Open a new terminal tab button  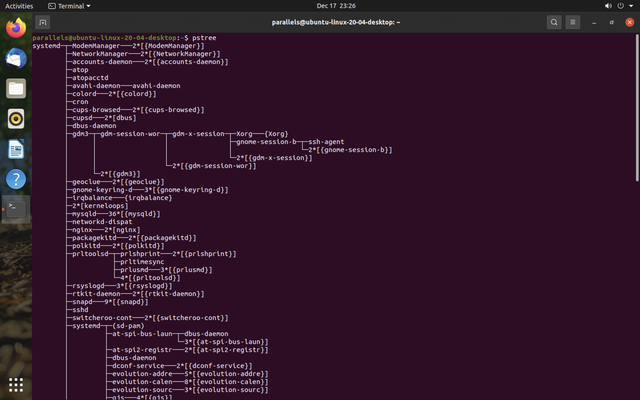pos(42,22)
